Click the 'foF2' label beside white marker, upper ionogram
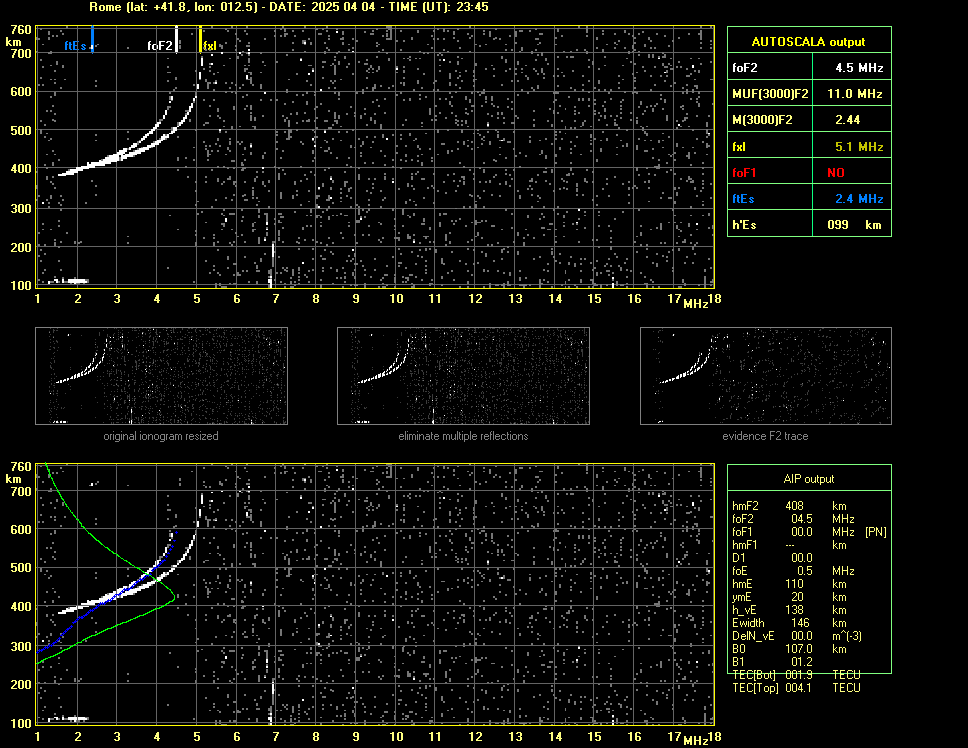Screen dimensions: 968x748 point(159,46)
